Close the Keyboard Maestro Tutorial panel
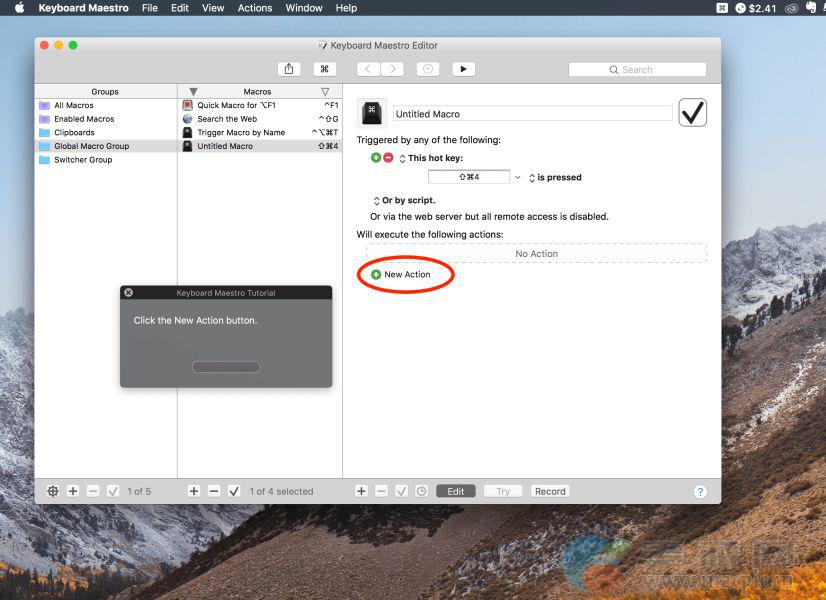Image resolution: width=826 pixels, height=600 pixels. (x=129, y=293)
